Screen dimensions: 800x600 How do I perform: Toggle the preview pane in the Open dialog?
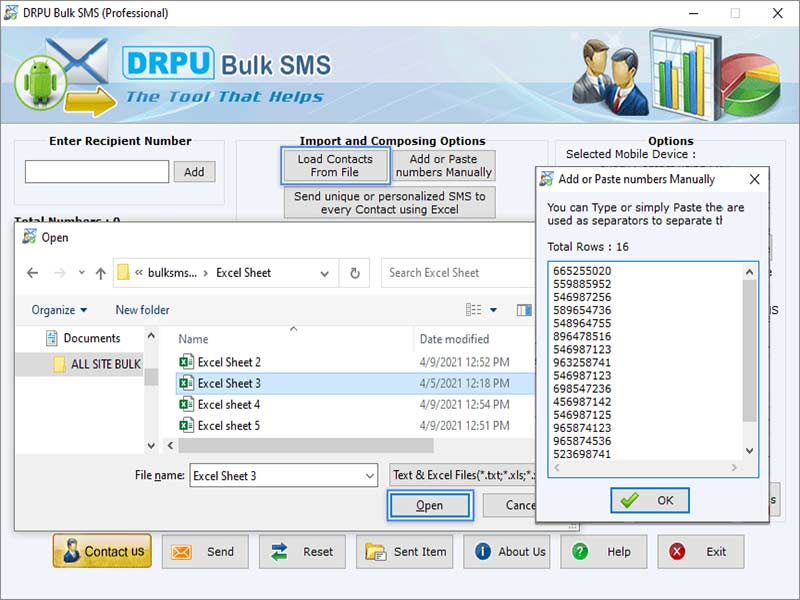click(525, 310)
